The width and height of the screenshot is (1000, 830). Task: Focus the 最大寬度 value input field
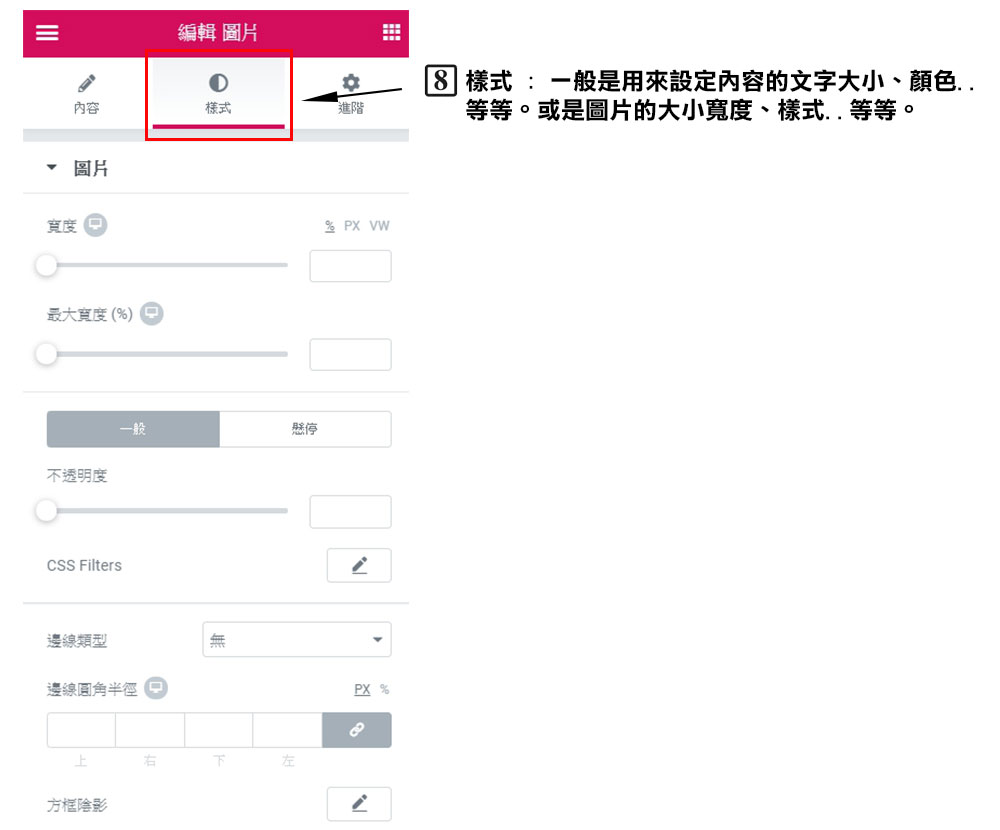point(350,354)
